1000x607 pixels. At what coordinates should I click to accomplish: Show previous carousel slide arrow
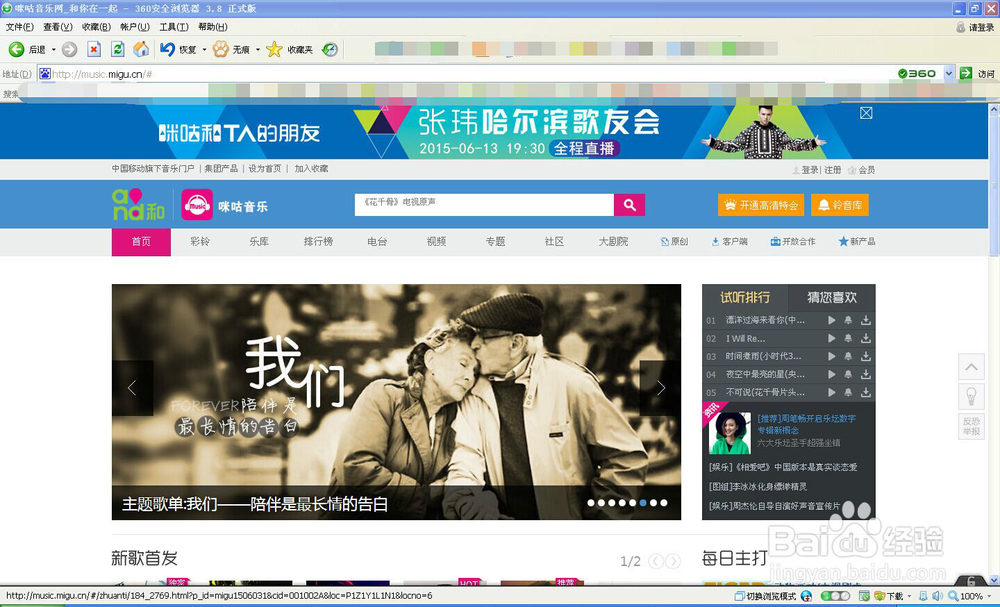132,388
